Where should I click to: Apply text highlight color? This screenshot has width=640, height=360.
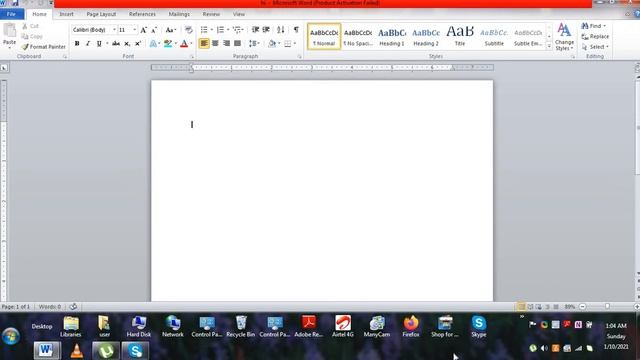(167, 43)
